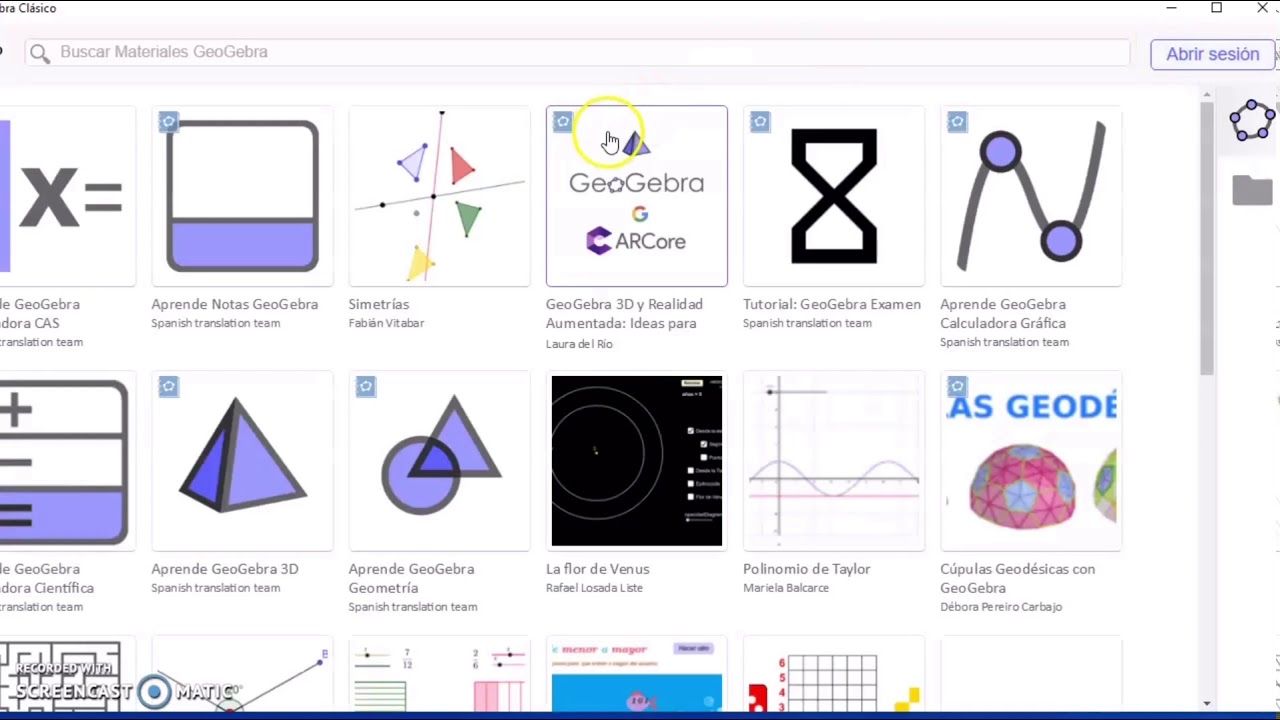Click the scrollbar up arrow
This screenshot has height=720, width=1280.
(1207, 94)
